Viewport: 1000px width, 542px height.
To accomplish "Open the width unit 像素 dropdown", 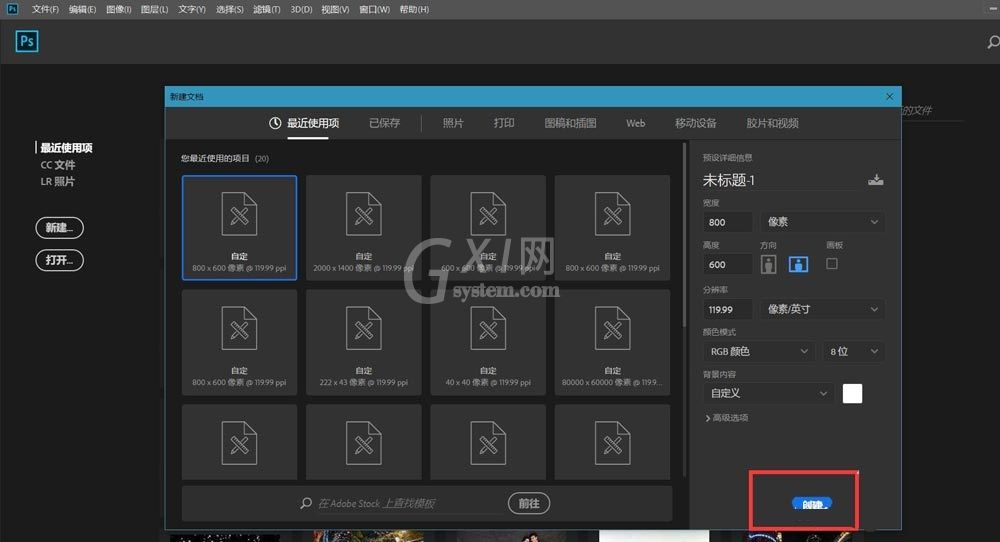I will tap(822, 222).
